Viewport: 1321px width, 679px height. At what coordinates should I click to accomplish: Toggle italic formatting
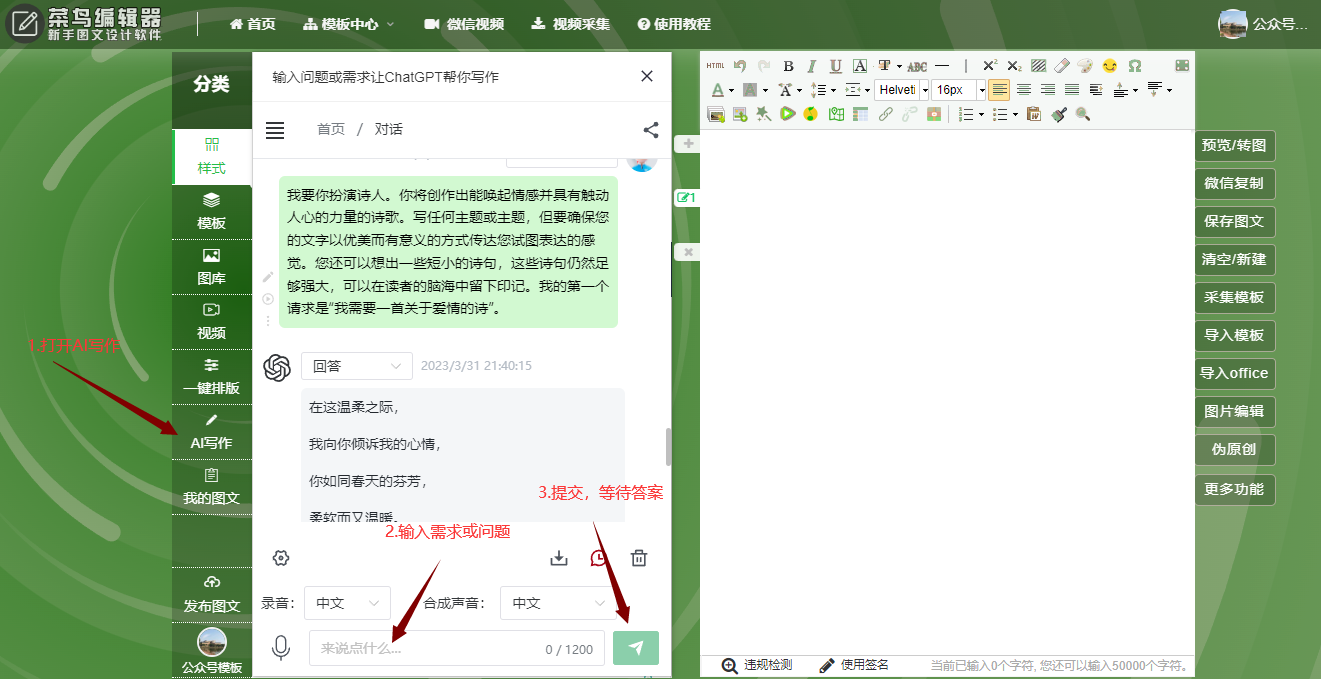pos(812,66)
